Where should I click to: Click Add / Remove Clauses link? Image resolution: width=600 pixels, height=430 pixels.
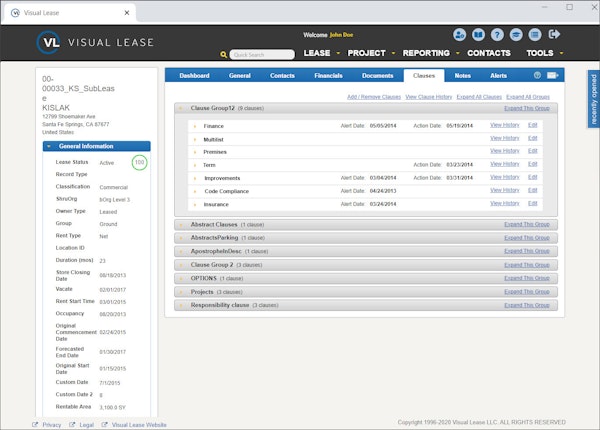[x=374, y=97]
